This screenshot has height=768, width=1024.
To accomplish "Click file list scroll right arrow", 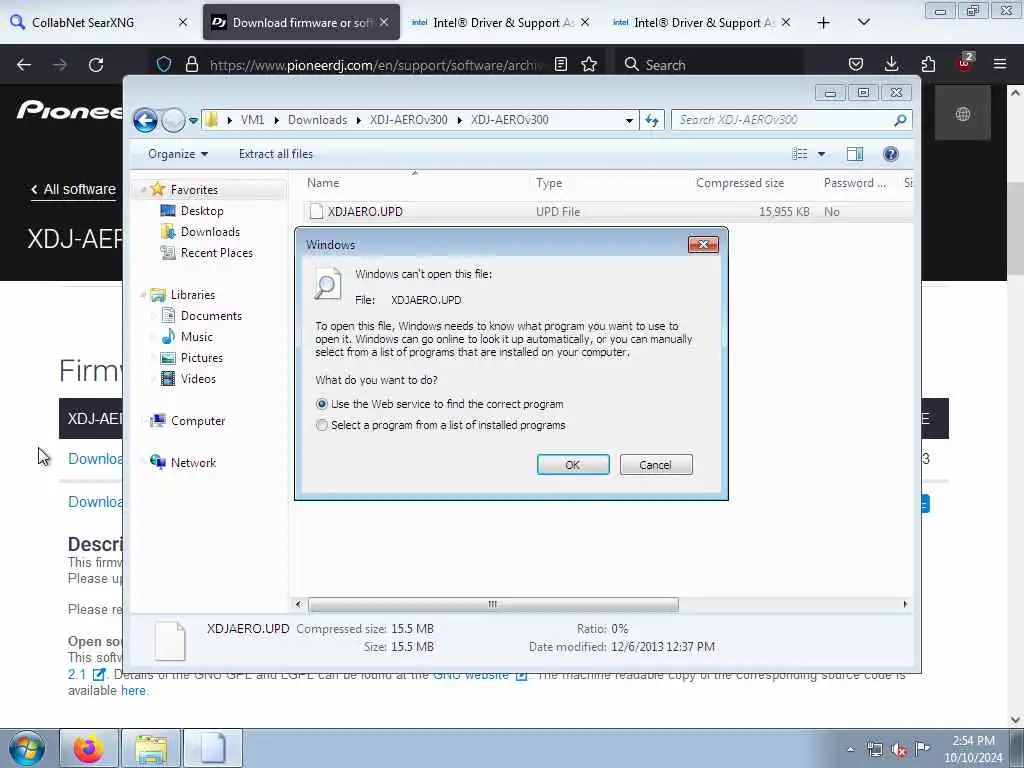I will 905,605.
